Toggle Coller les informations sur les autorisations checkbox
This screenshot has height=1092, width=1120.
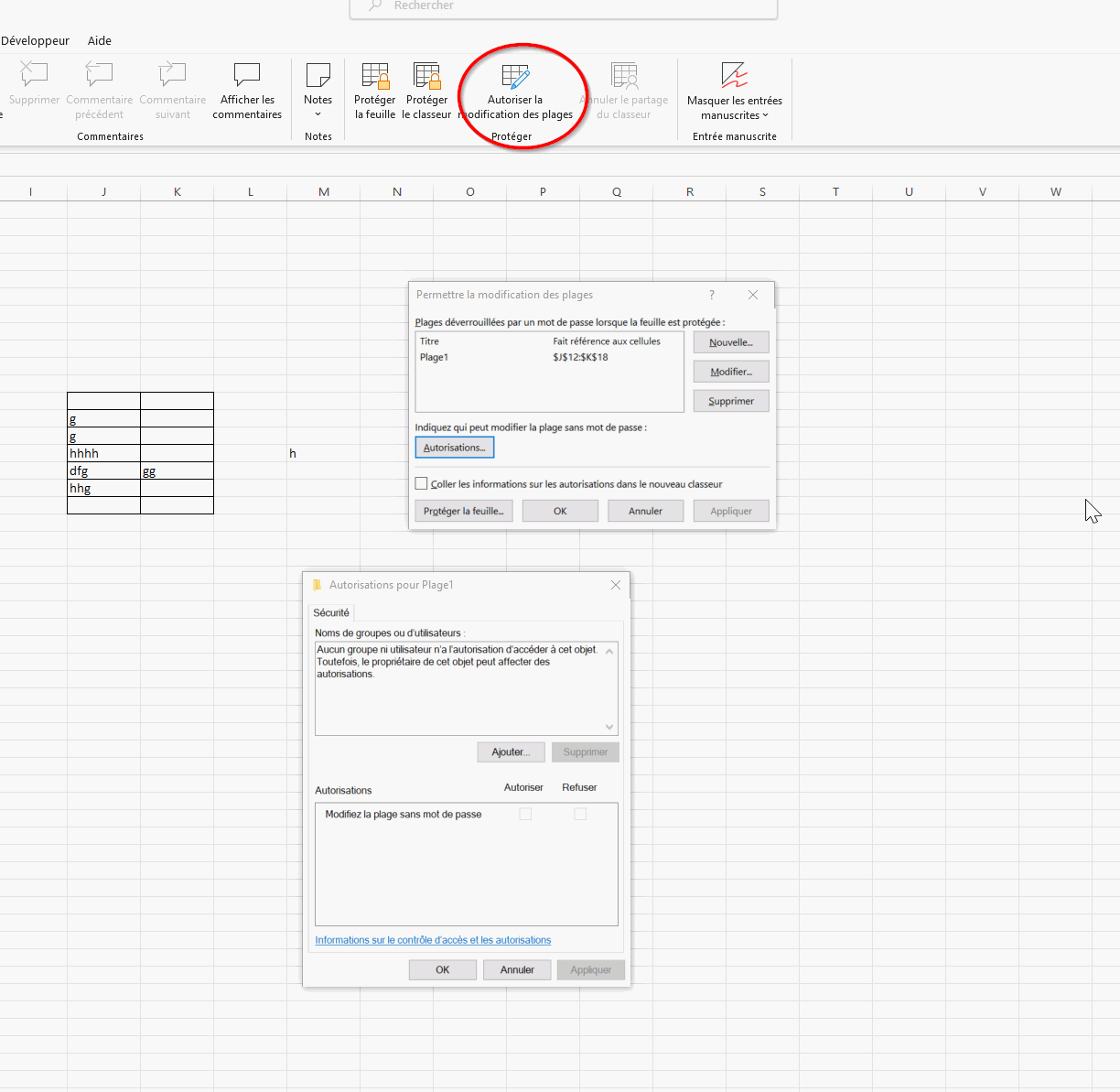422,483
